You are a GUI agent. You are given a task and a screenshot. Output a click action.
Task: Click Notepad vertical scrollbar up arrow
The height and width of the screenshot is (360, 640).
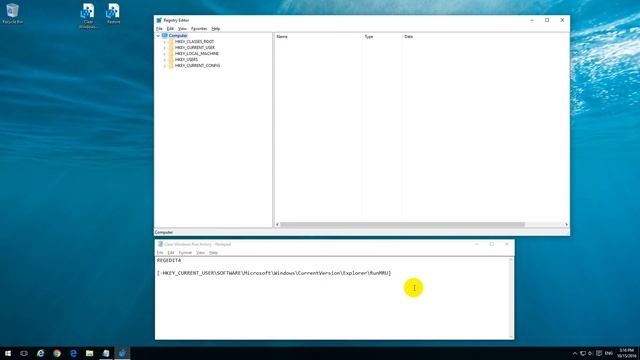pyautogui.click(x=511, y=260)
